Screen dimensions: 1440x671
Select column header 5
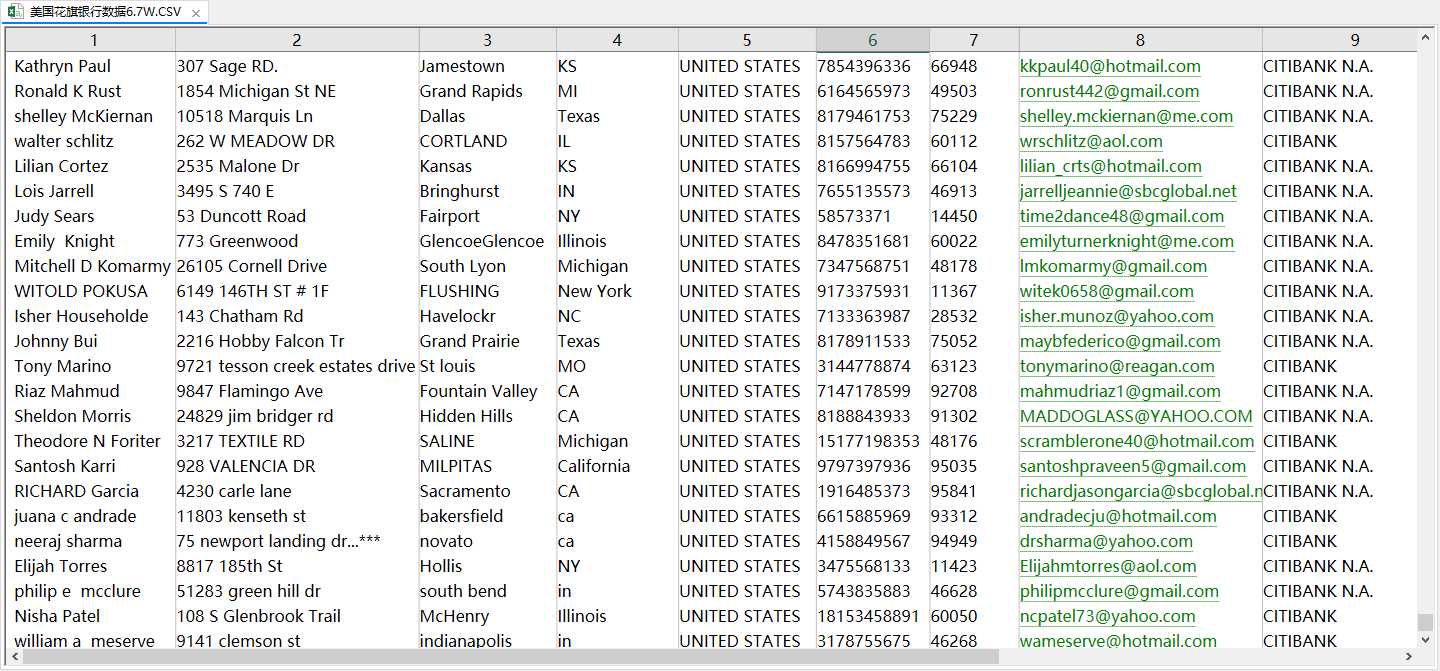click(747, 40)
